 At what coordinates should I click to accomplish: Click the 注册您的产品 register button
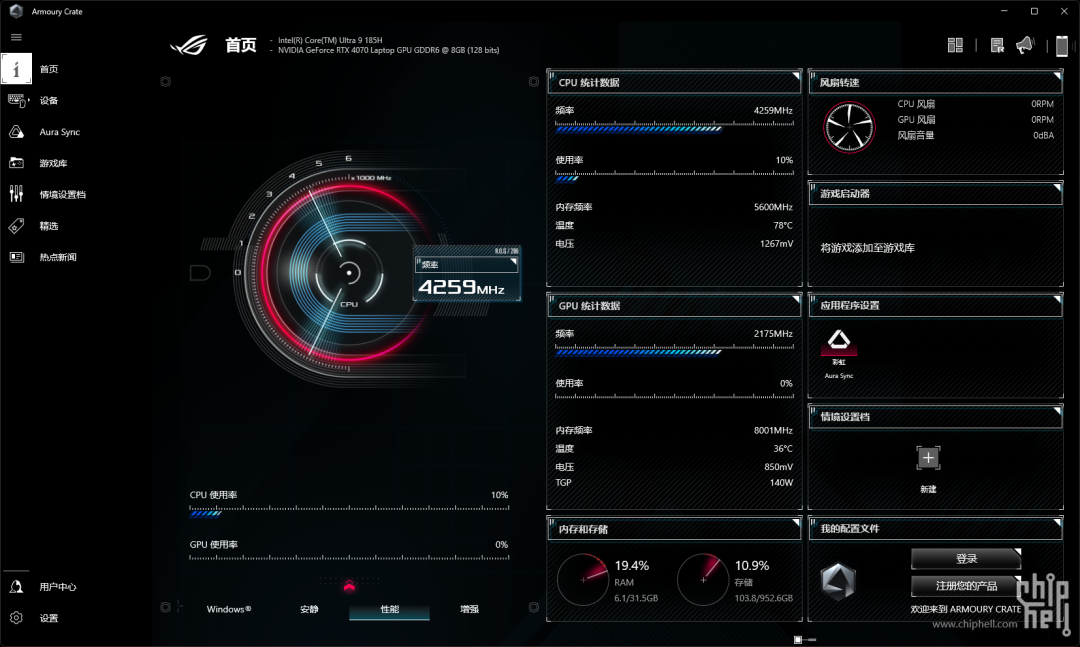(x=966, y=586)
